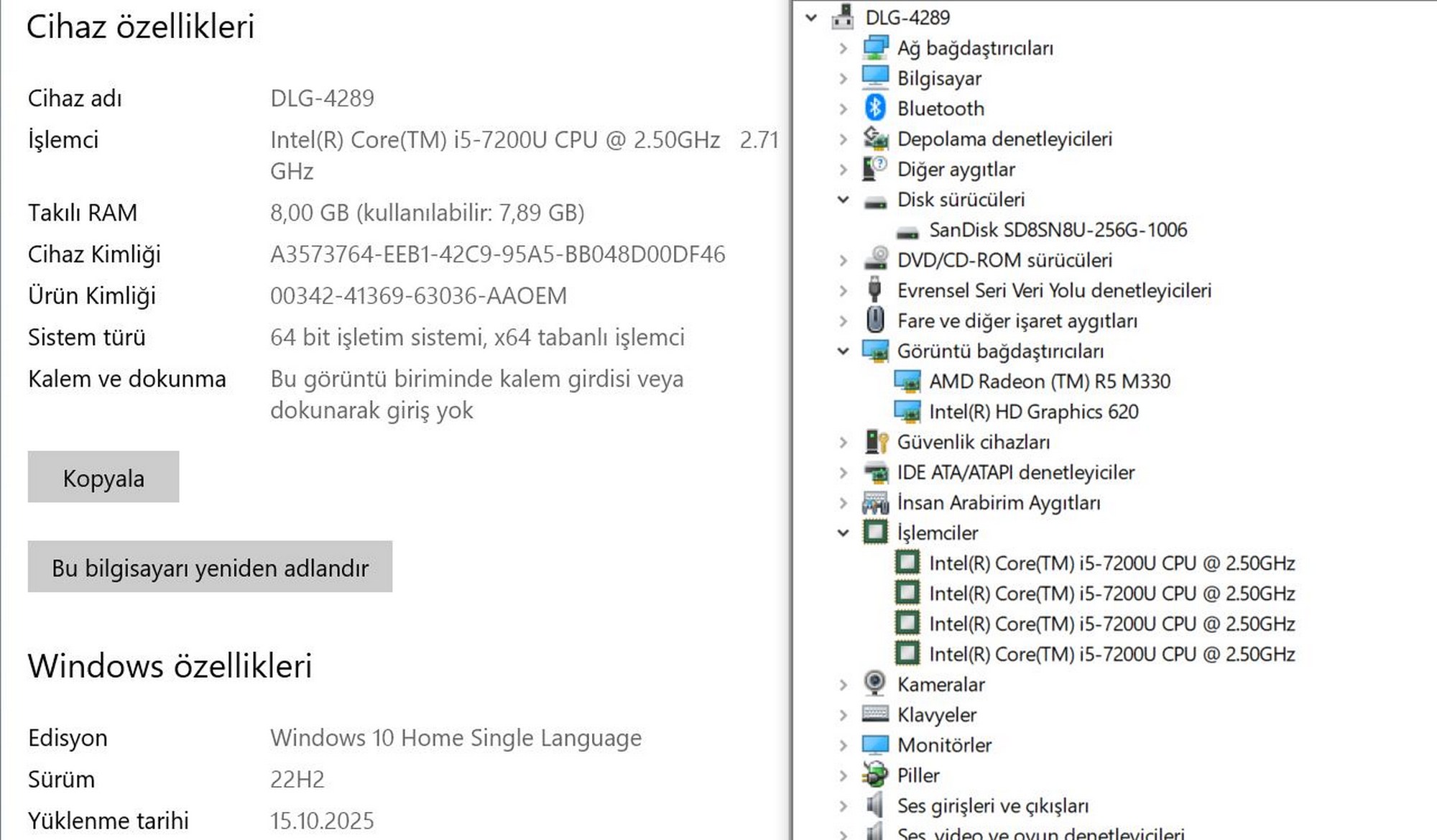Screen dimensions: 1437x840
Task: Select AMD Radeon (TM) R5 M330 adapter
Action: click(x=1049, y=381)
